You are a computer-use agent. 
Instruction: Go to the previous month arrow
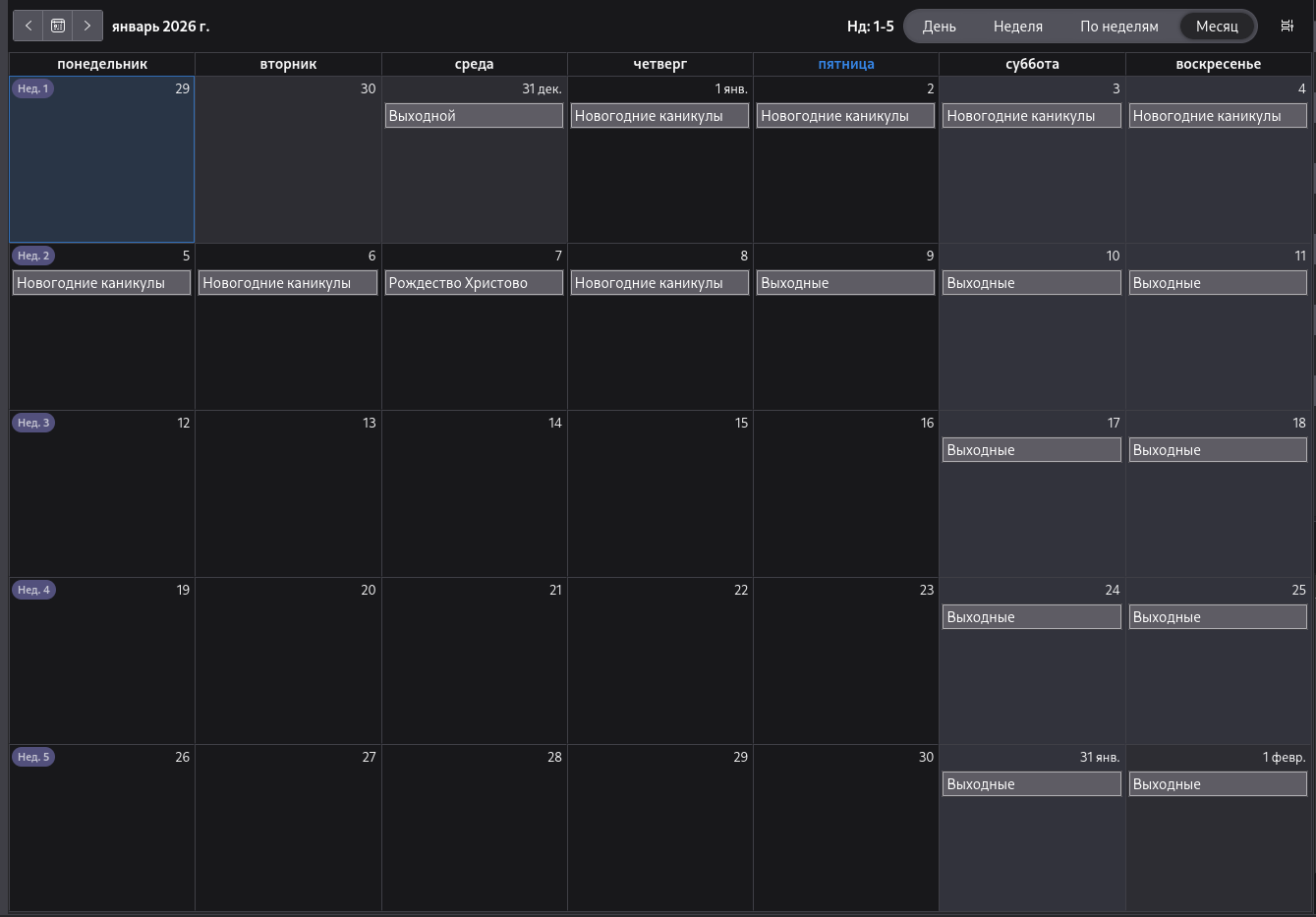point(29,26)
